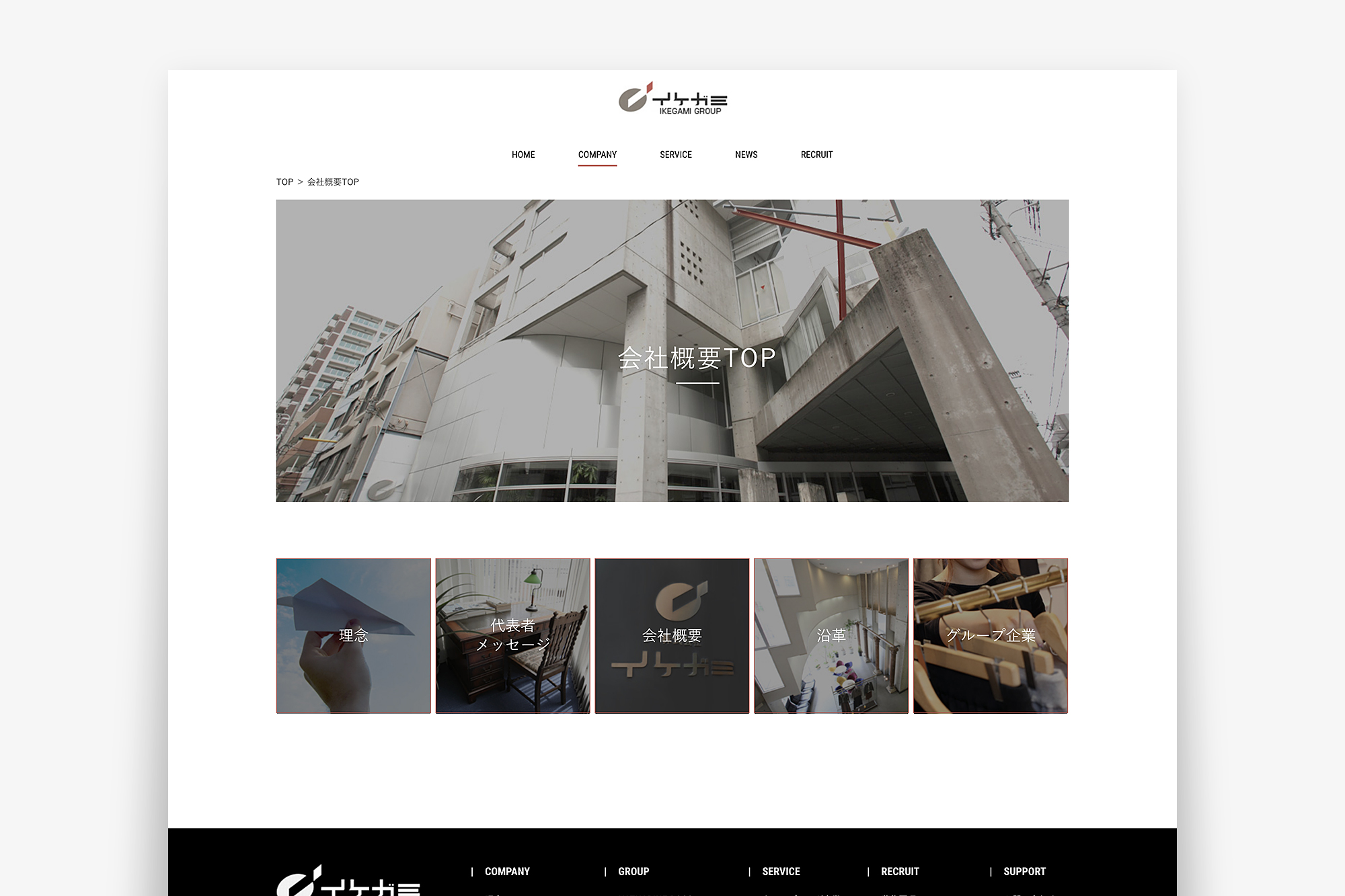This screenshot has height=896, width=1345.
Task: Select the RECRUIT menu tab
Action: [816, 155]
